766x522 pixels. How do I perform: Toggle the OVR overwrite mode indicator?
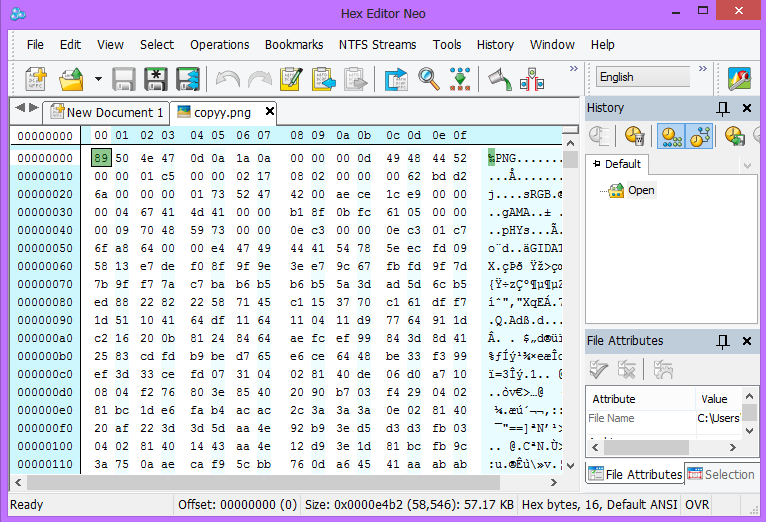(x=697, y=505)
